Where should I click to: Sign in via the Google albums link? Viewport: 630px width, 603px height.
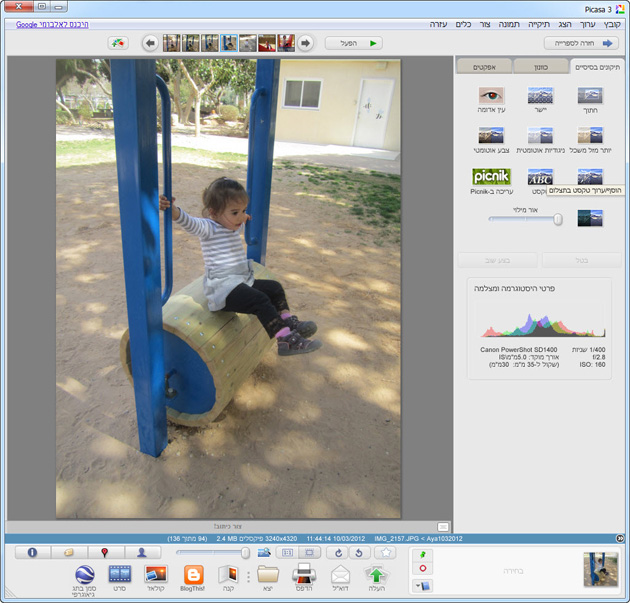point(52,25)
